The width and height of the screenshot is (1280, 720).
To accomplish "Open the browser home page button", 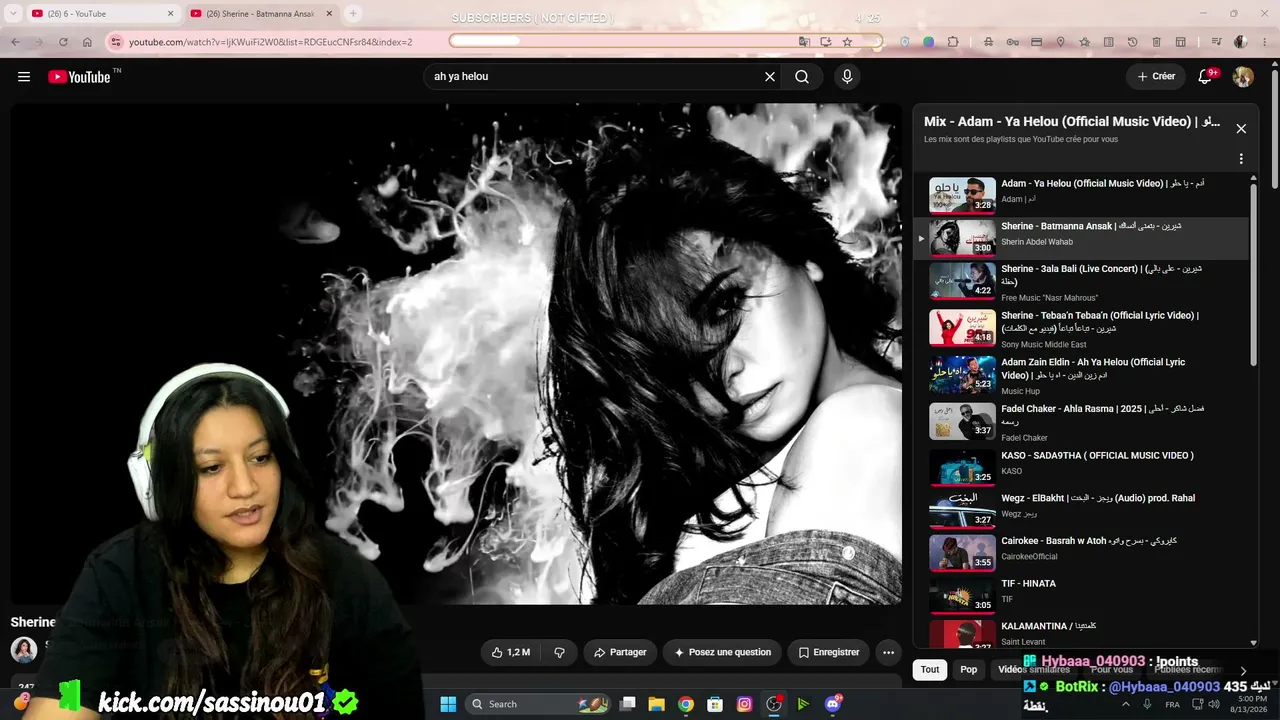I will pyautogui.click(x=87, y=42).
